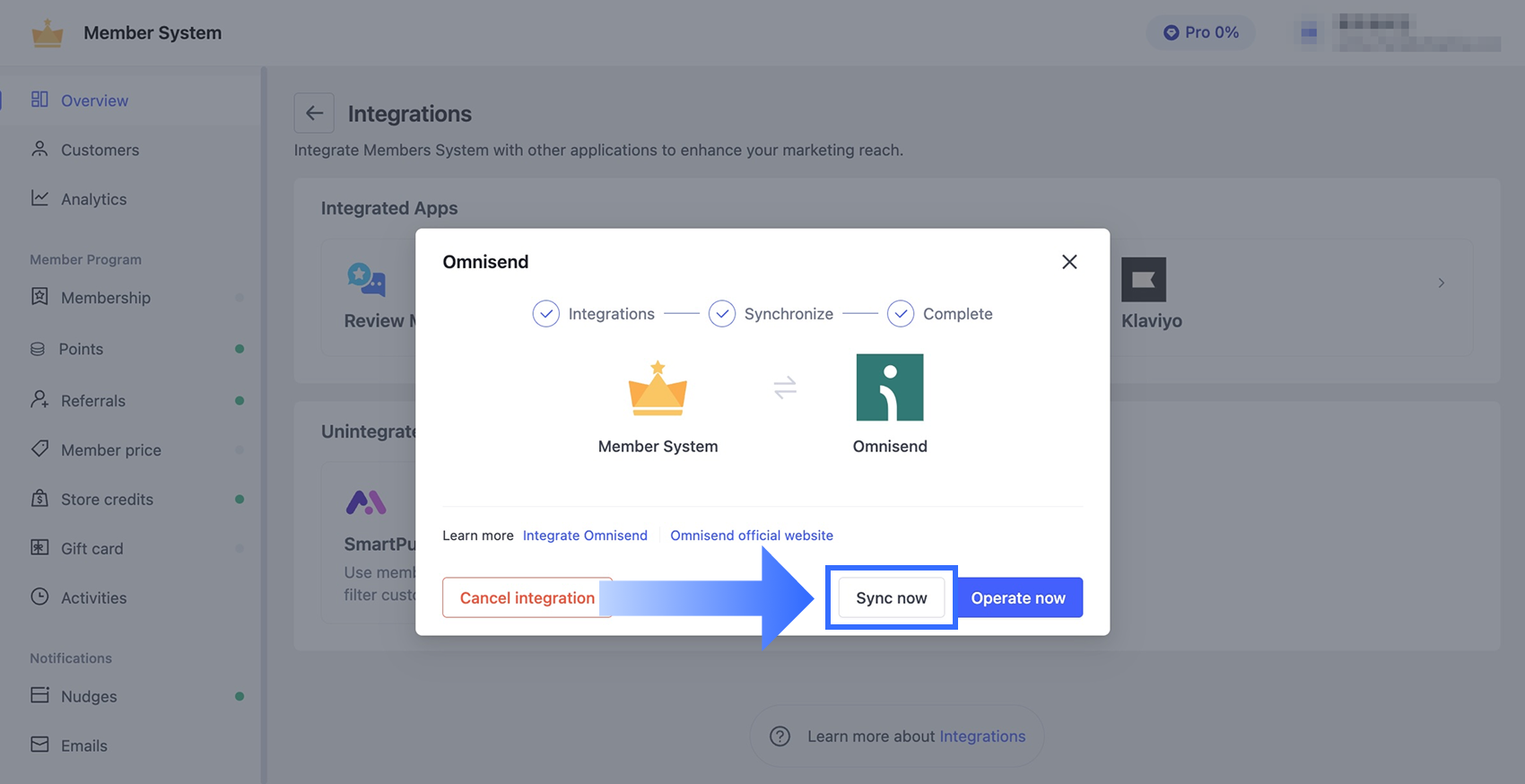Expand the Klaviyo card chevron
This screenshot has width=1525, height=784.
coord(1442,283)
